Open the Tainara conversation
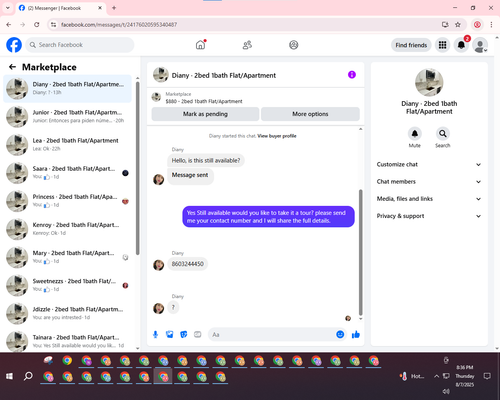This screenshot has width=500, height=400. click(x=67, y=341)
